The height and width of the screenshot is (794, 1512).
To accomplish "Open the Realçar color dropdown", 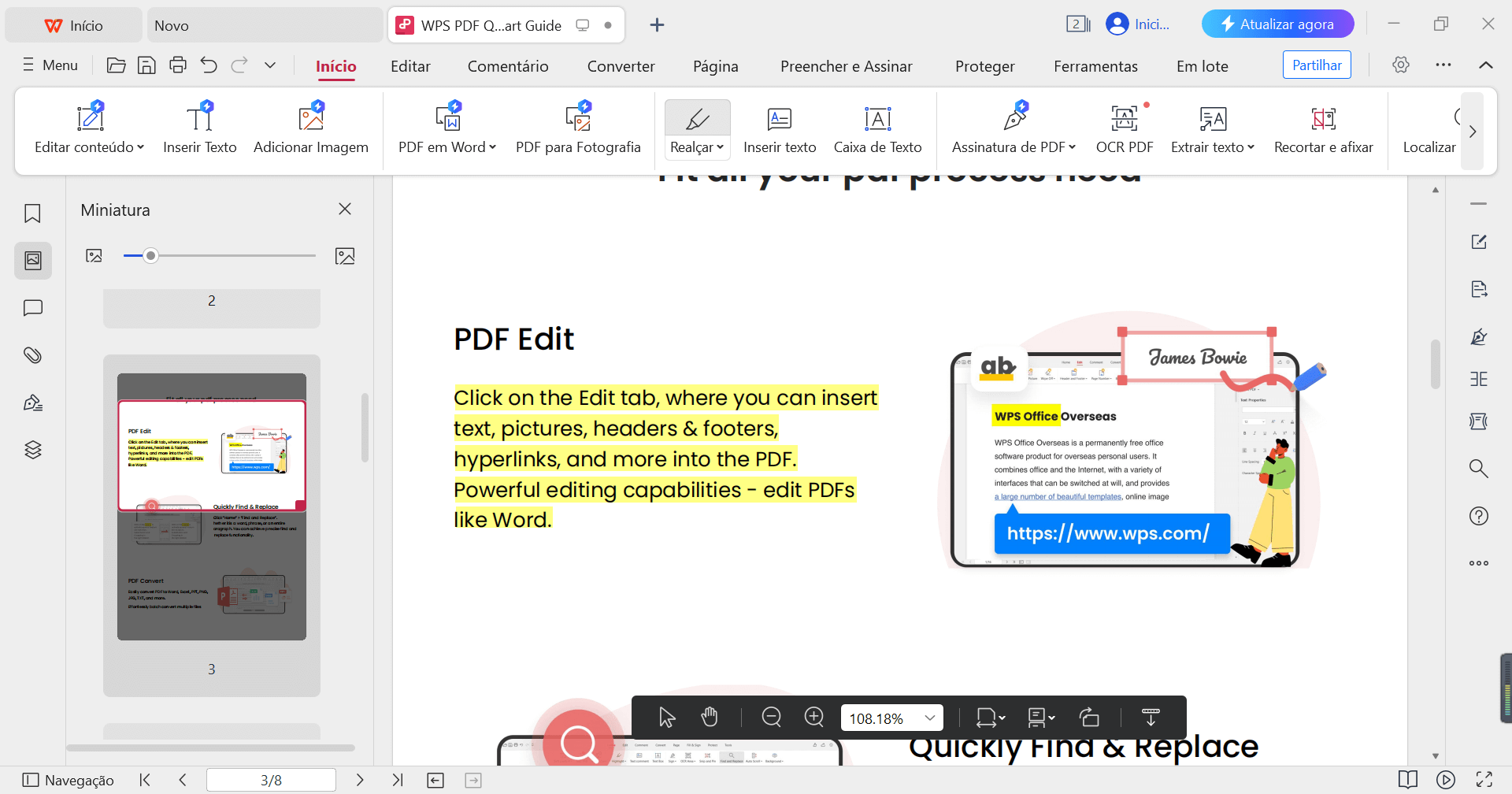I will tap(720, 147).
